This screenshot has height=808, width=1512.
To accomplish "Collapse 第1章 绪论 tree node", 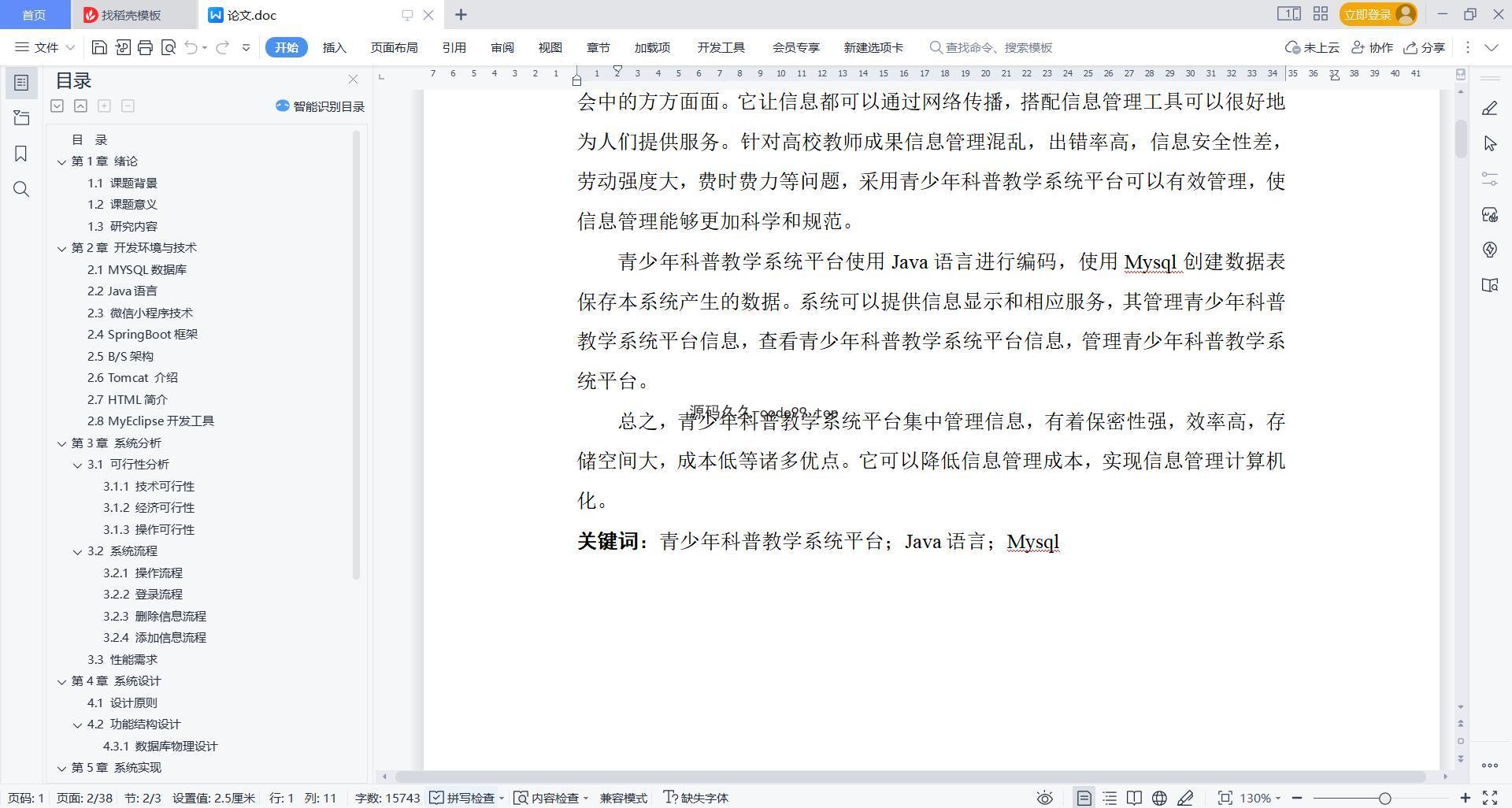I will [61, 161].
